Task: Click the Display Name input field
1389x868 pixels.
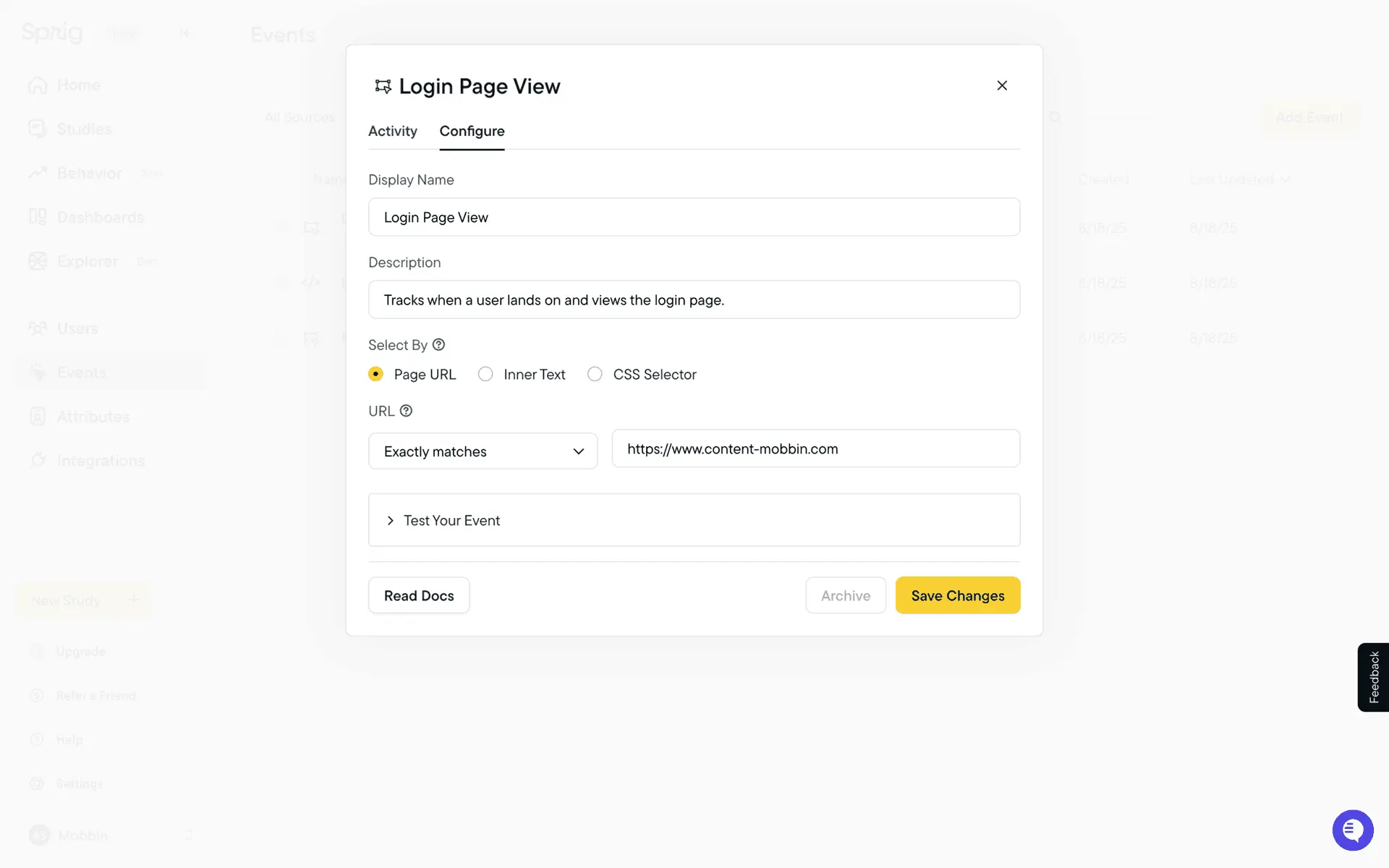Action: tap(694, 217)
